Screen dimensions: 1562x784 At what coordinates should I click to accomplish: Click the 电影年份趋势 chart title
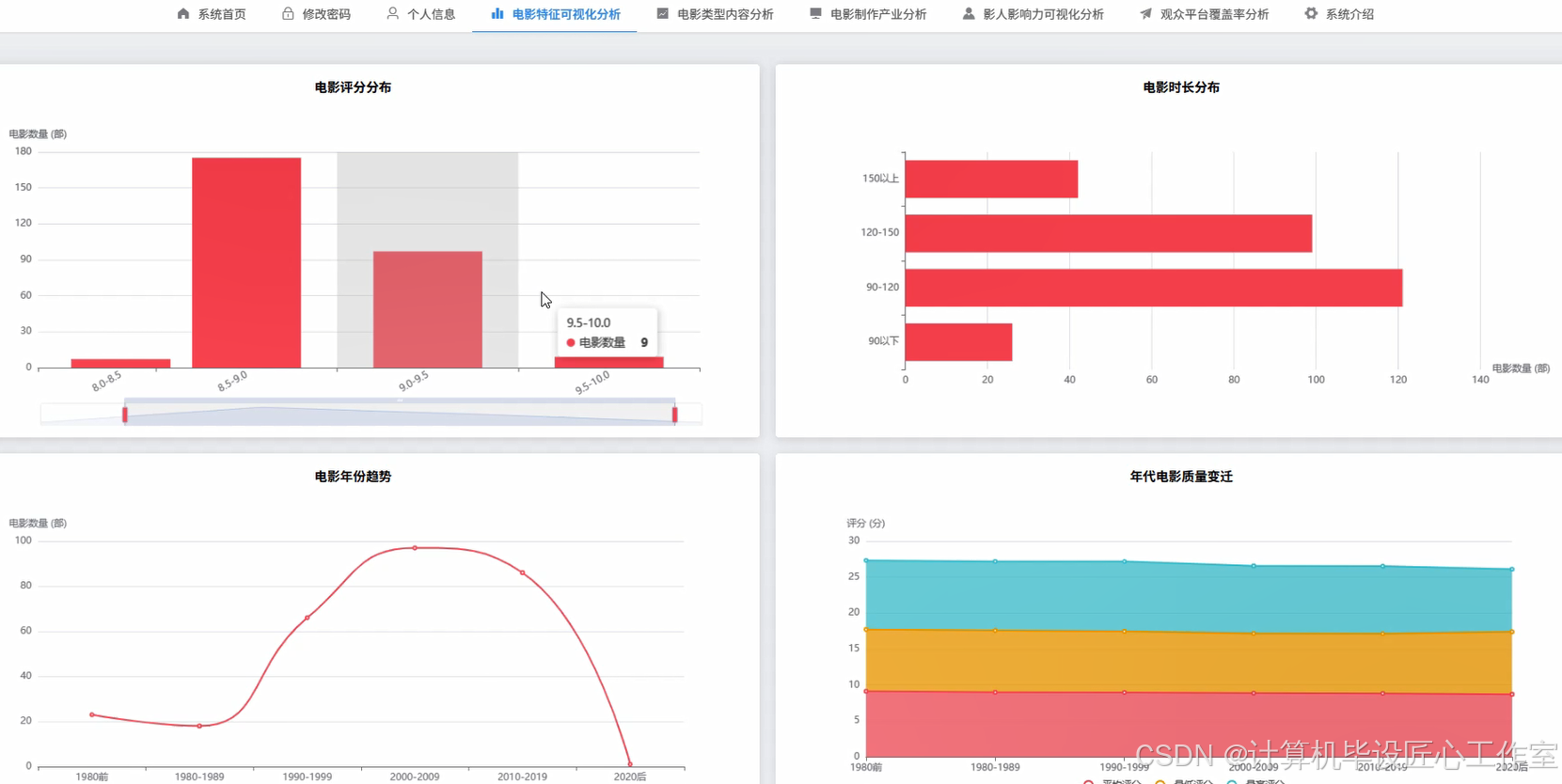pyautogui.click(x=353, y=477)
